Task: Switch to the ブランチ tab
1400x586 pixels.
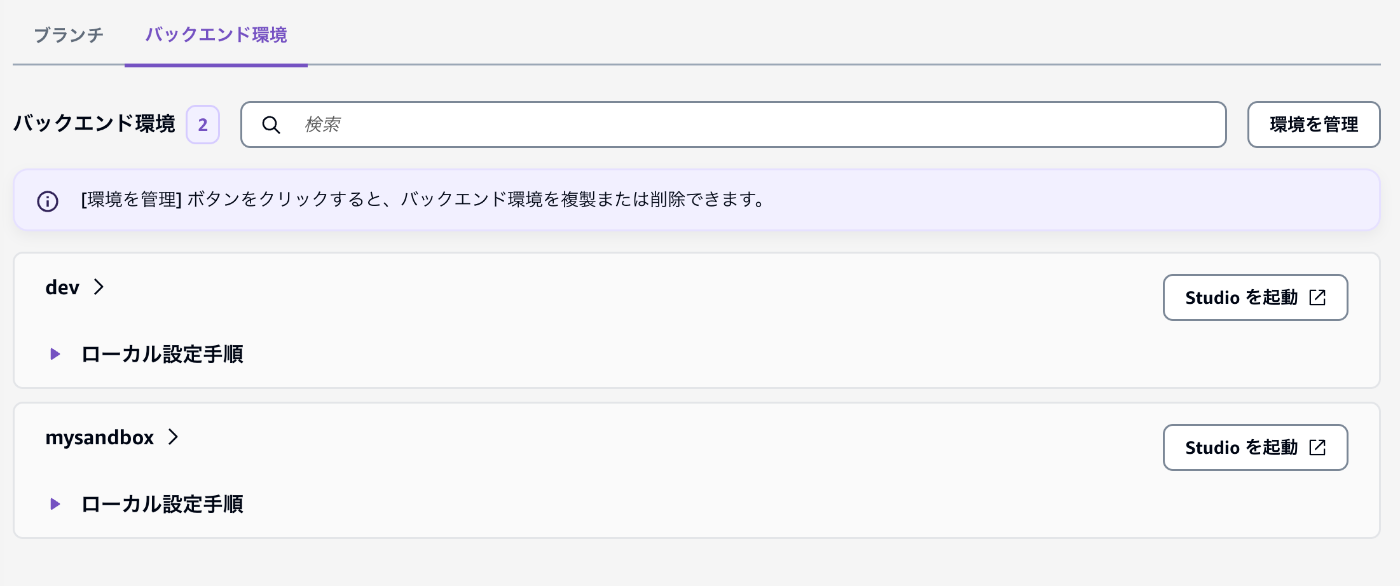Action: click(68, 35)
